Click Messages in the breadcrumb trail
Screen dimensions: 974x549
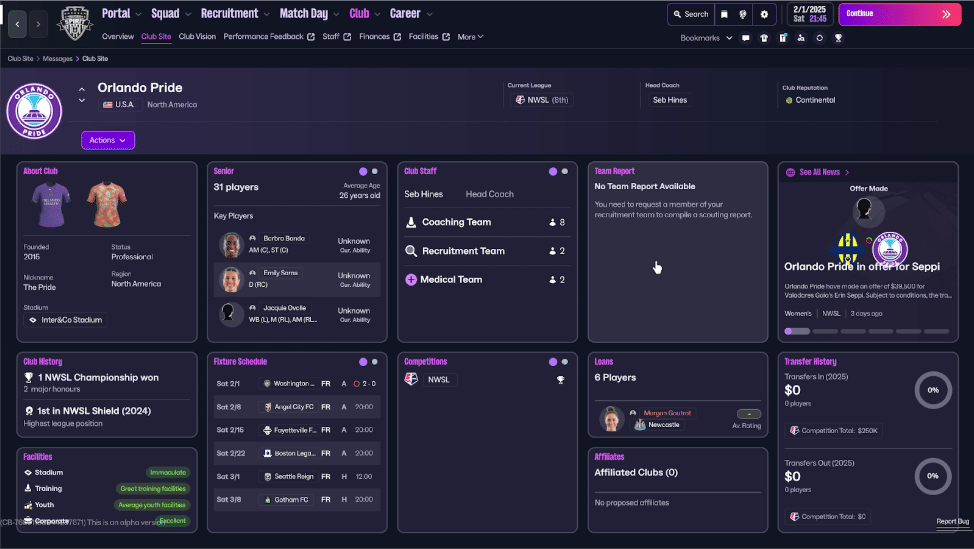click(x=58, y=59)
